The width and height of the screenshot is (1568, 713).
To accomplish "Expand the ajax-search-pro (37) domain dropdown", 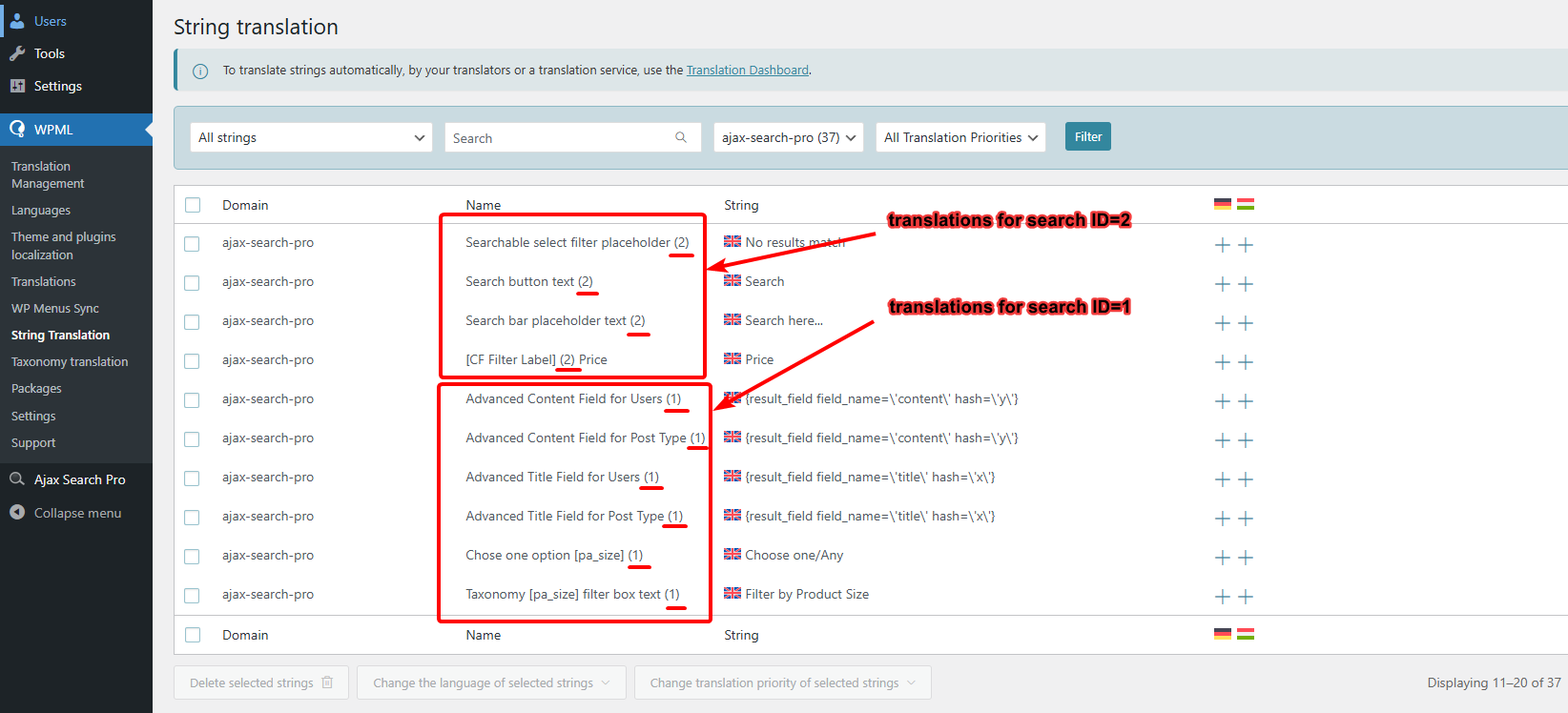I will tap(788, 137).
